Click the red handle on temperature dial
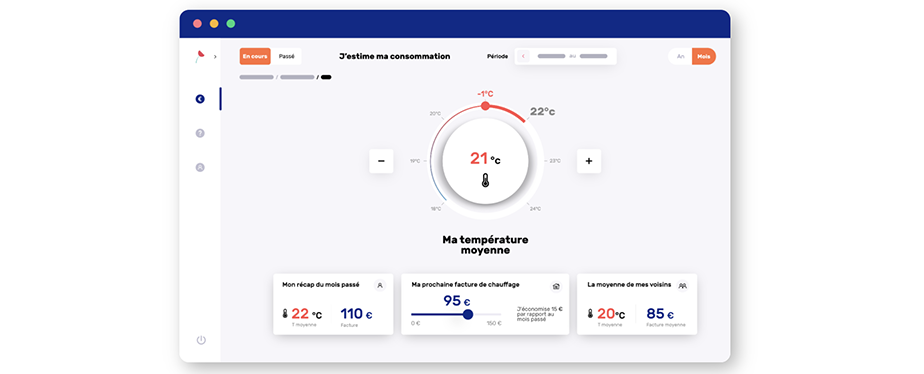Screen dimensions: 924x374 tap(485, 106)
